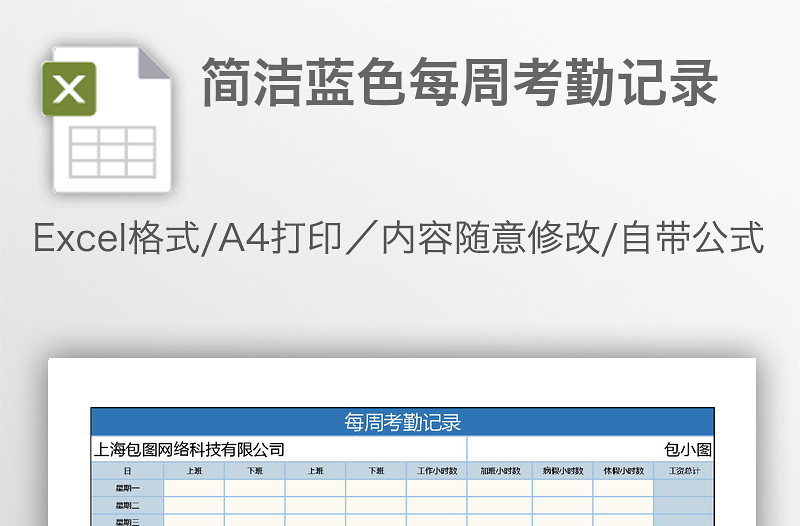Click the name cell 包小图

click(x=687, y=449)
